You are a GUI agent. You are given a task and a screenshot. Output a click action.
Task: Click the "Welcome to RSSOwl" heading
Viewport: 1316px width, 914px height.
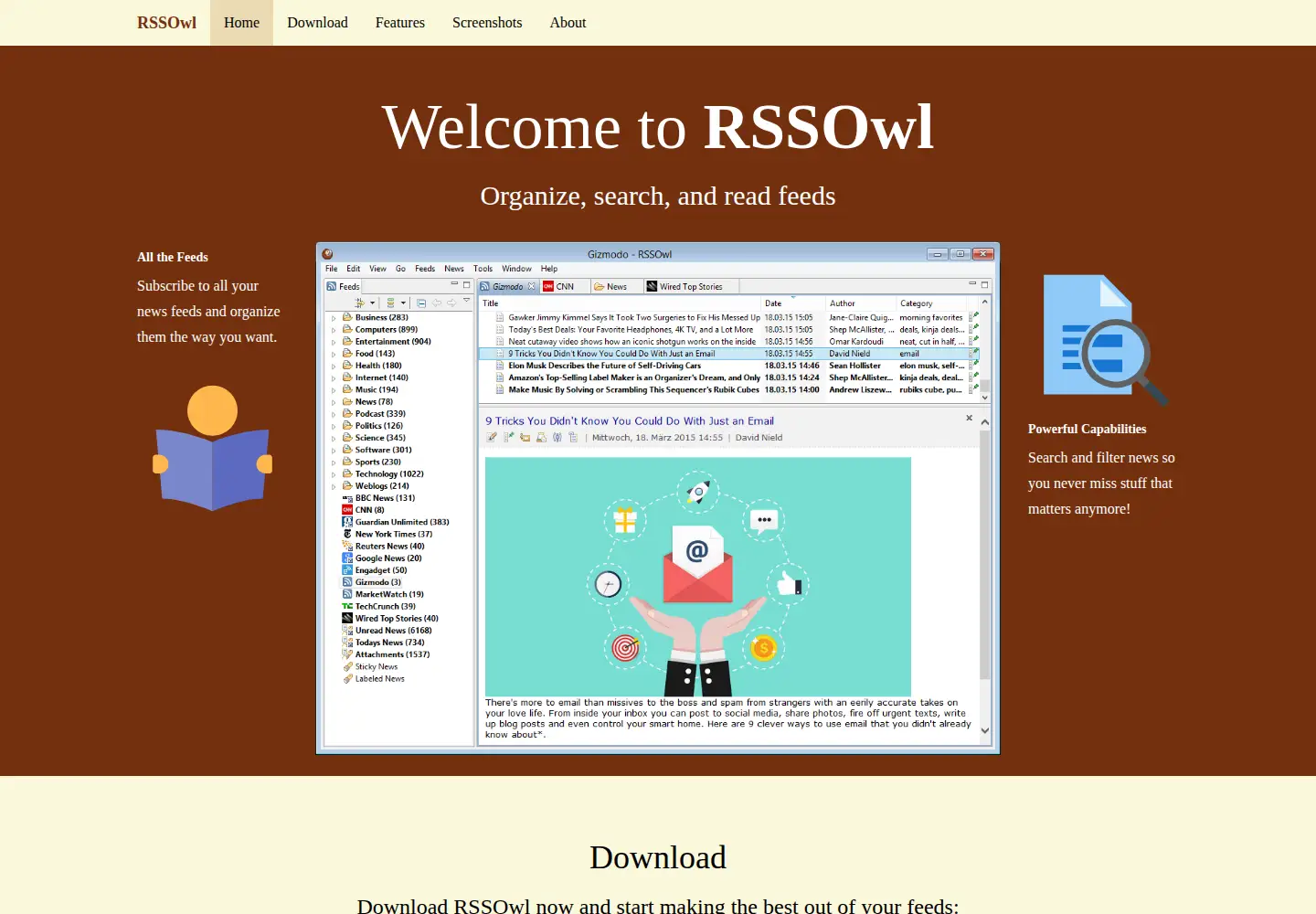[658, 126]
